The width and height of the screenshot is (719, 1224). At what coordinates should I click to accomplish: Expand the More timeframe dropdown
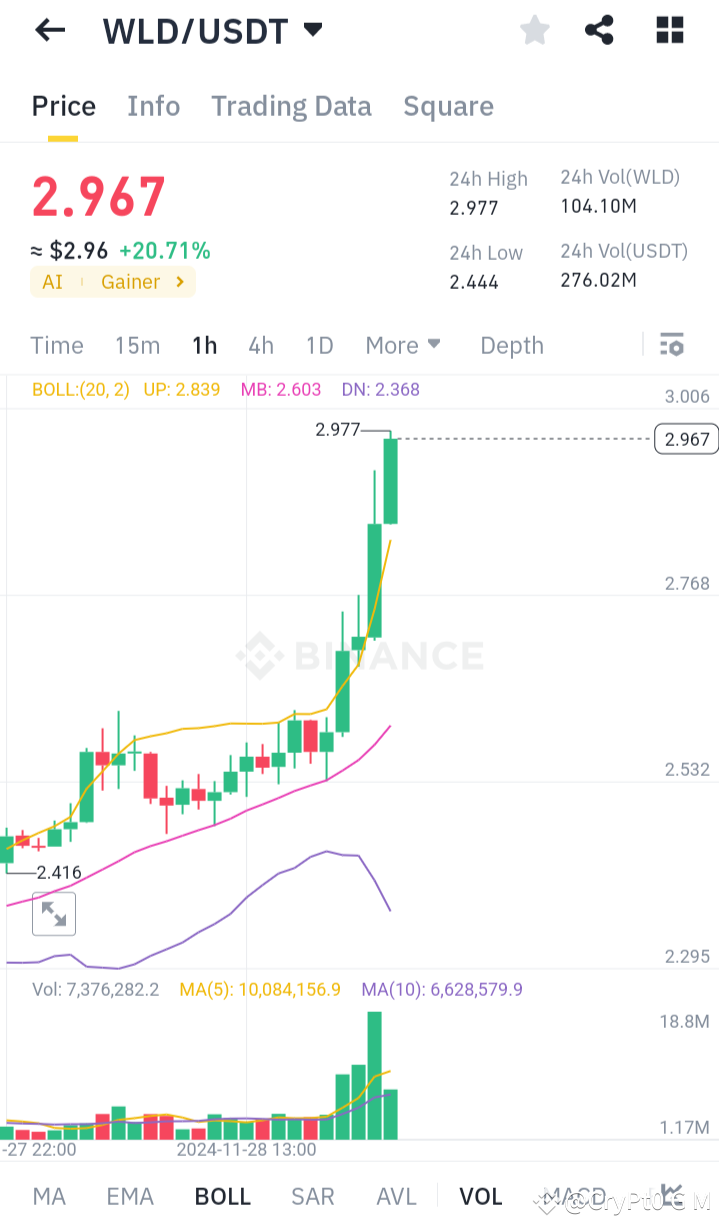pos(403,345)
